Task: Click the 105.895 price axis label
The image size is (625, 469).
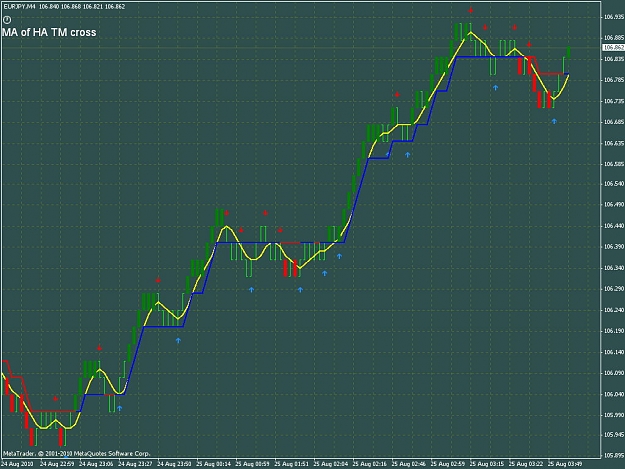Action: pos(614,455)
